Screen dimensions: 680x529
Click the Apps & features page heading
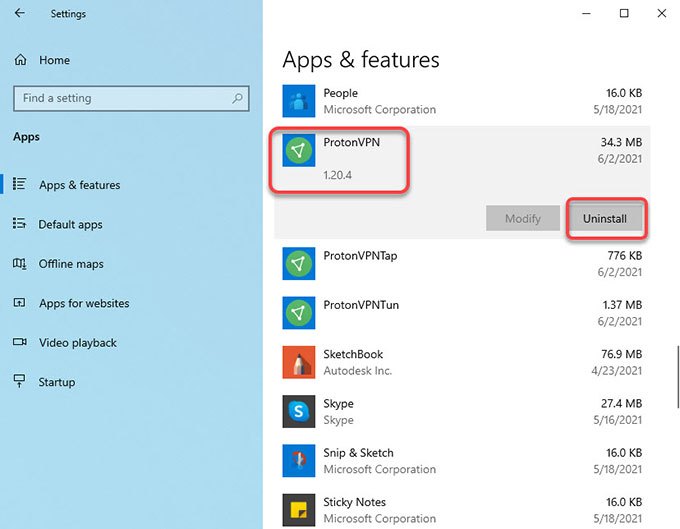(361, 60)
